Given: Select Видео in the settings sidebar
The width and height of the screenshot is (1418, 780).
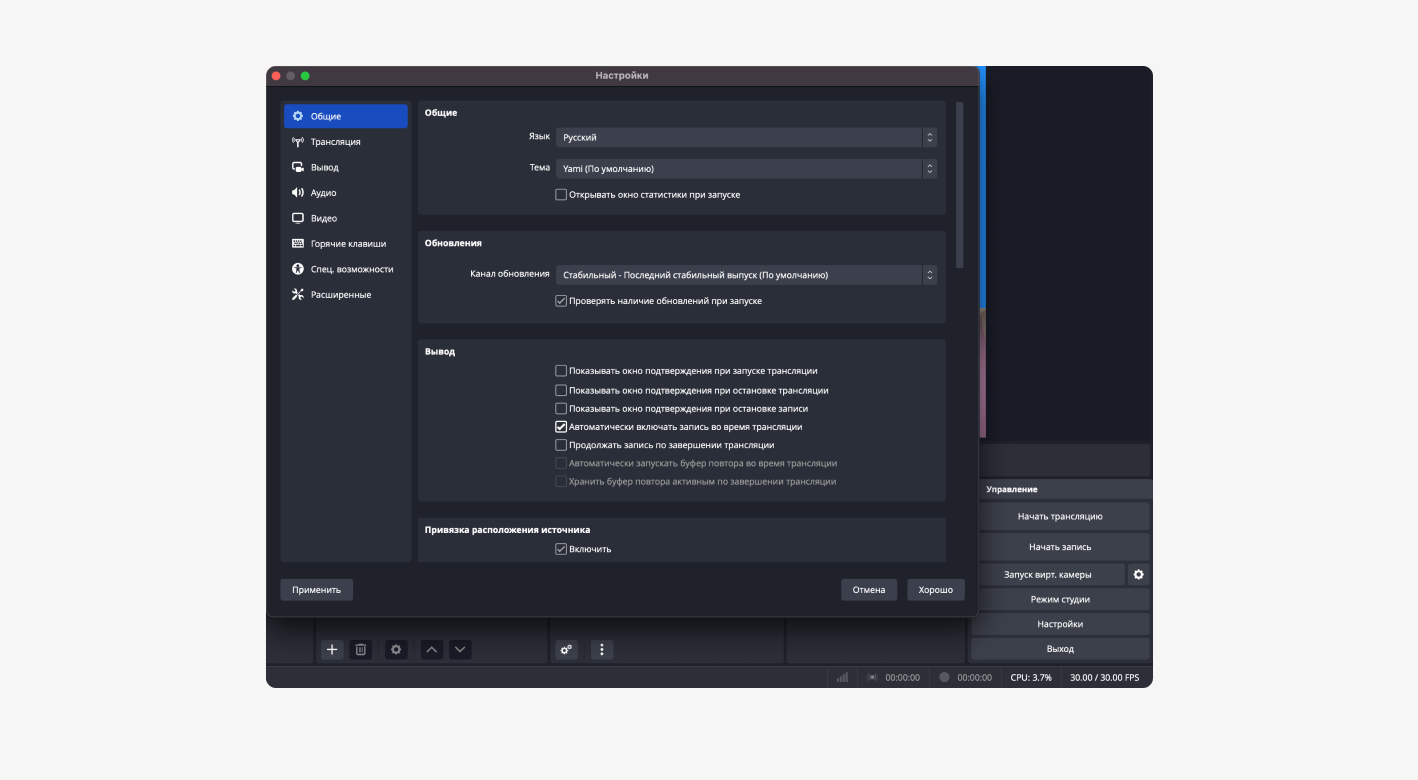Looking at the screenshot, I should pos(345,218).
